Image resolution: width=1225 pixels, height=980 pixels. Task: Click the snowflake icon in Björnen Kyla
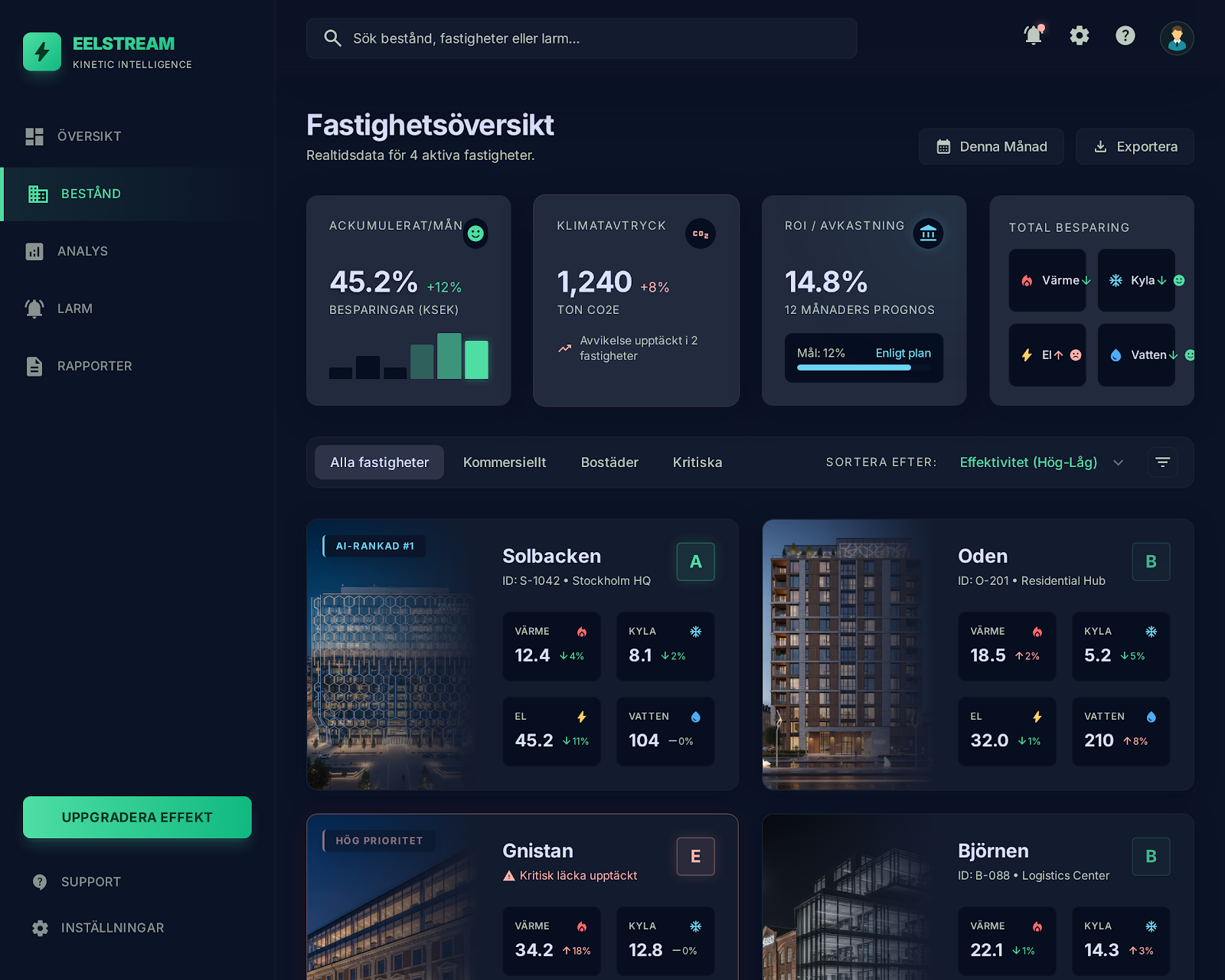1151,926
